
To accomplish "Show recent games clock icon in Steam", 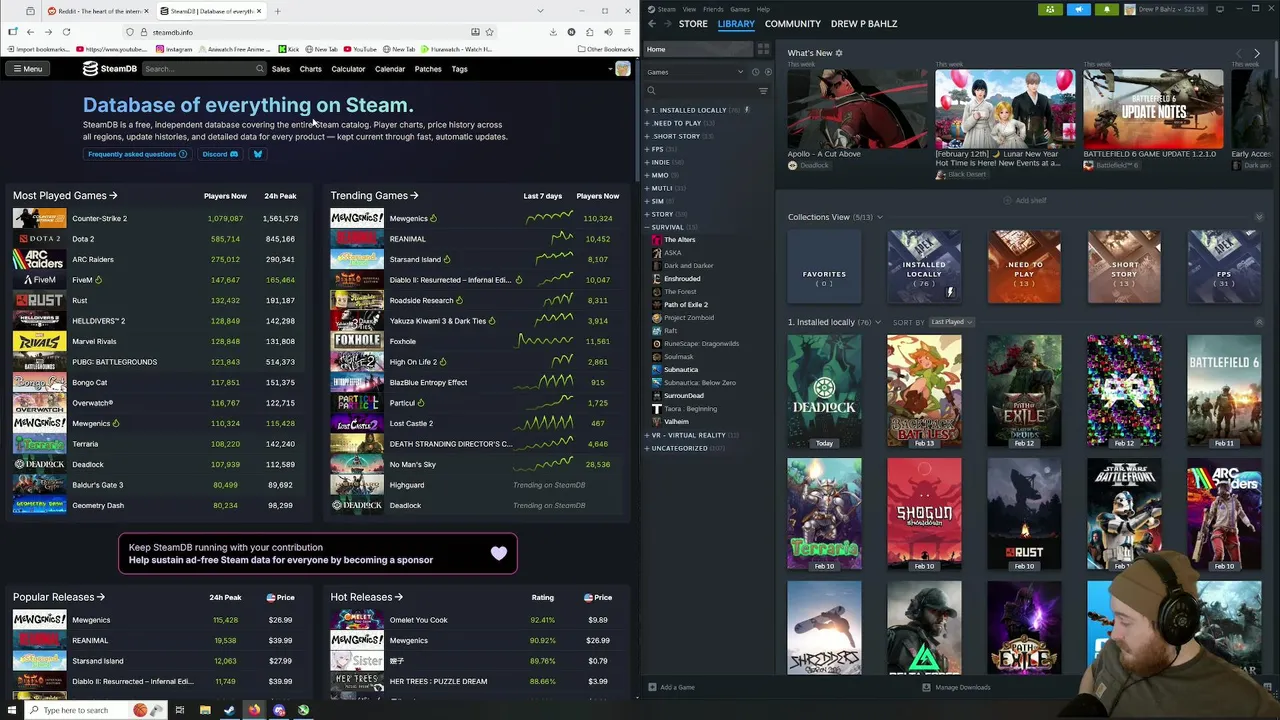I will (755, 72).
